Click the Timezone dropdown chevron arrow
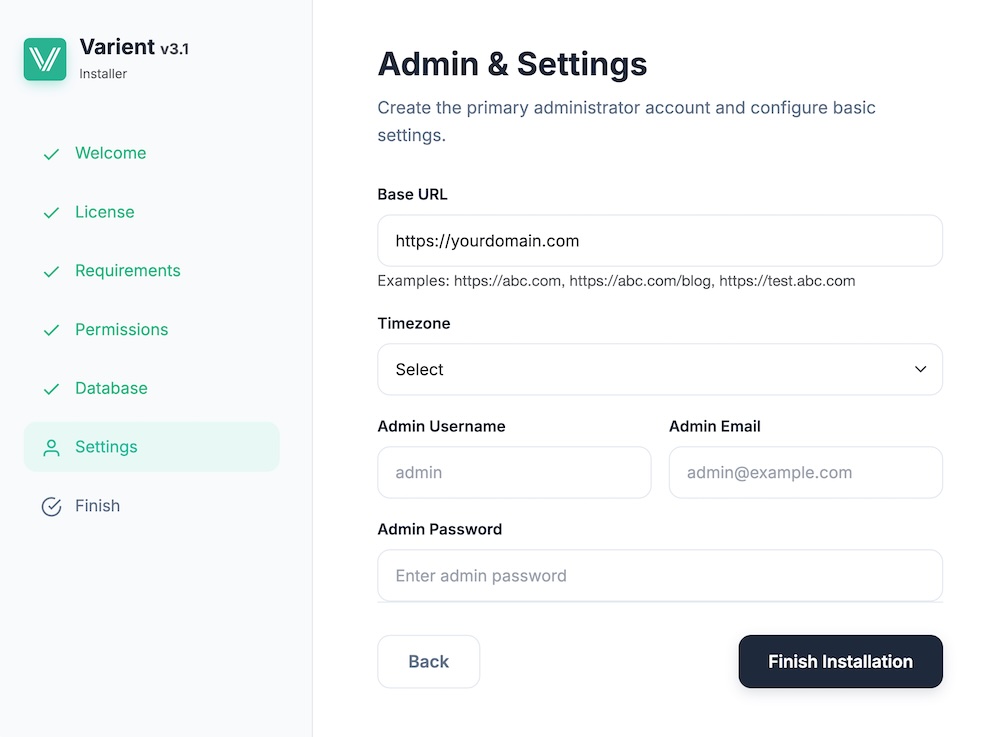 click(920, 369)
